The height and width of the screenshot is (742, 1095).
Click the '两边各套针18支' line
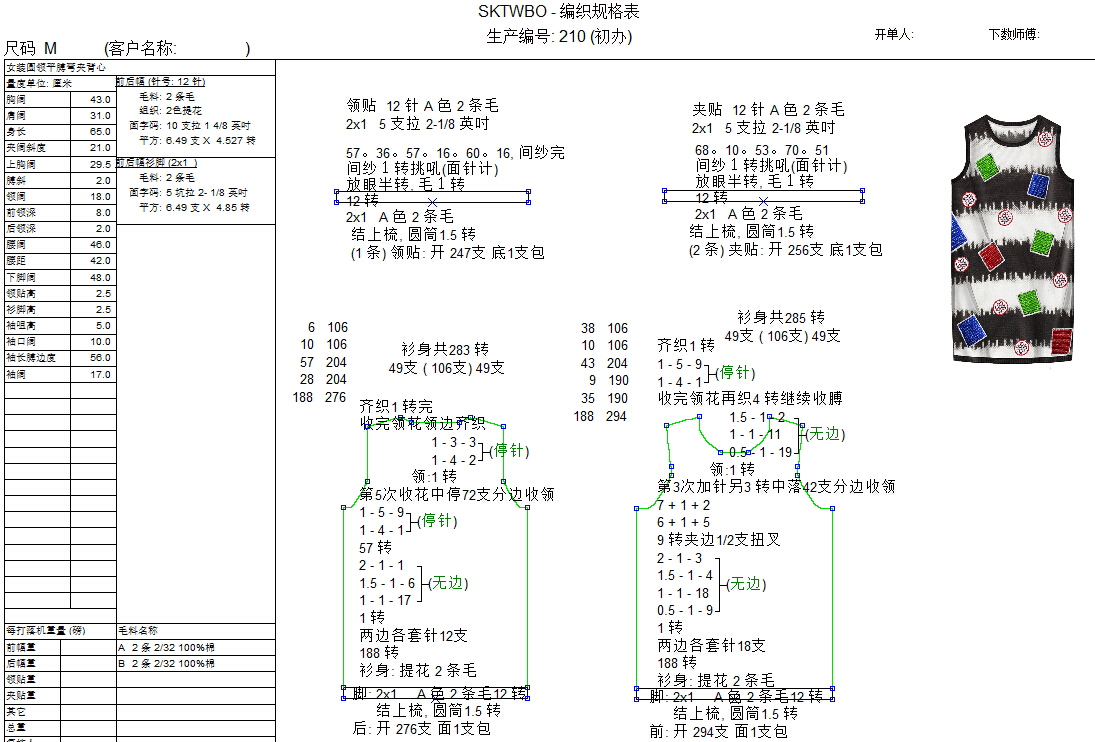(711, 645)
